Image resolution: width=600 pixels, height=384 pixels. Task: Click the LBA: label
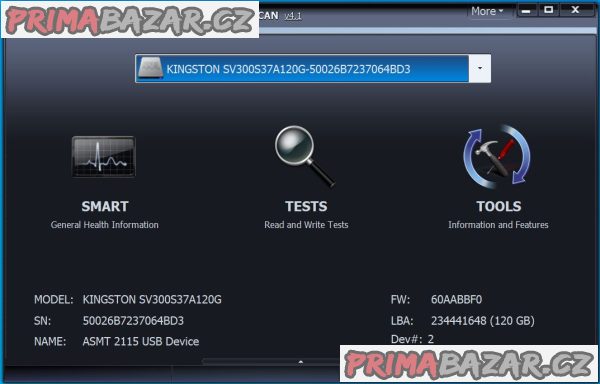(402, 321)
